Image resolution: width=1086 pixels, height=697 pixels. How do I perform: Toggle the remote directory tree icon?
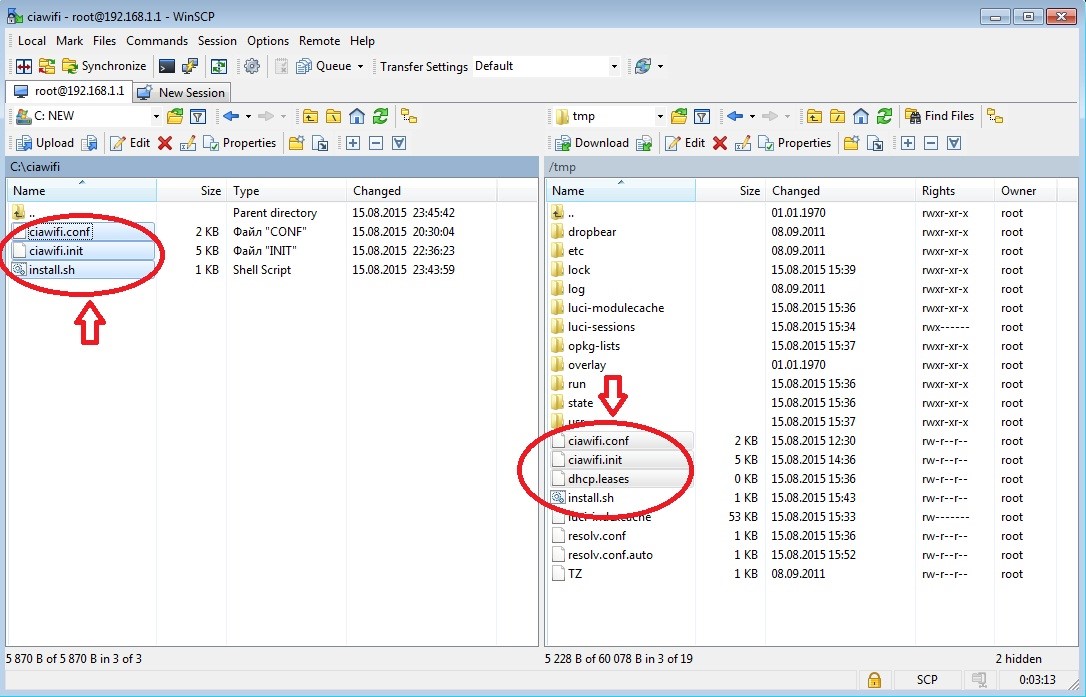click(995, 116)
